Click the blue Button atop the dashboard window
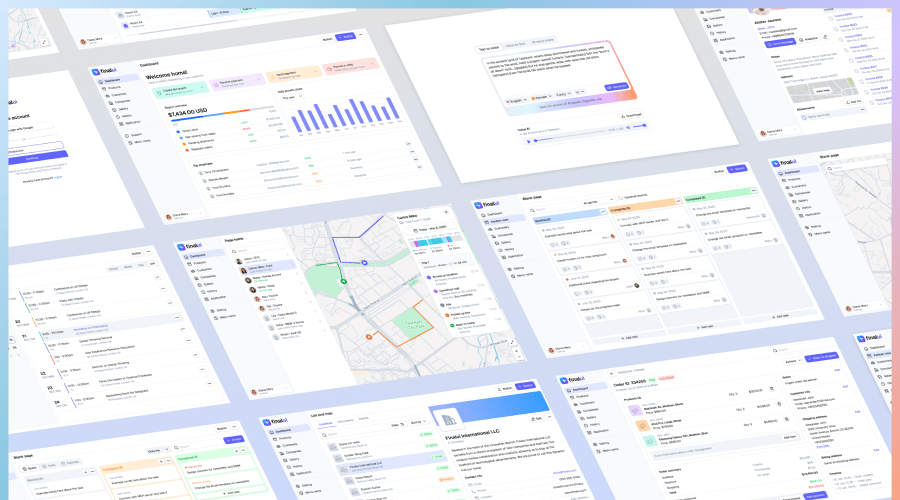The image size is (900, 500). (346, 36)
